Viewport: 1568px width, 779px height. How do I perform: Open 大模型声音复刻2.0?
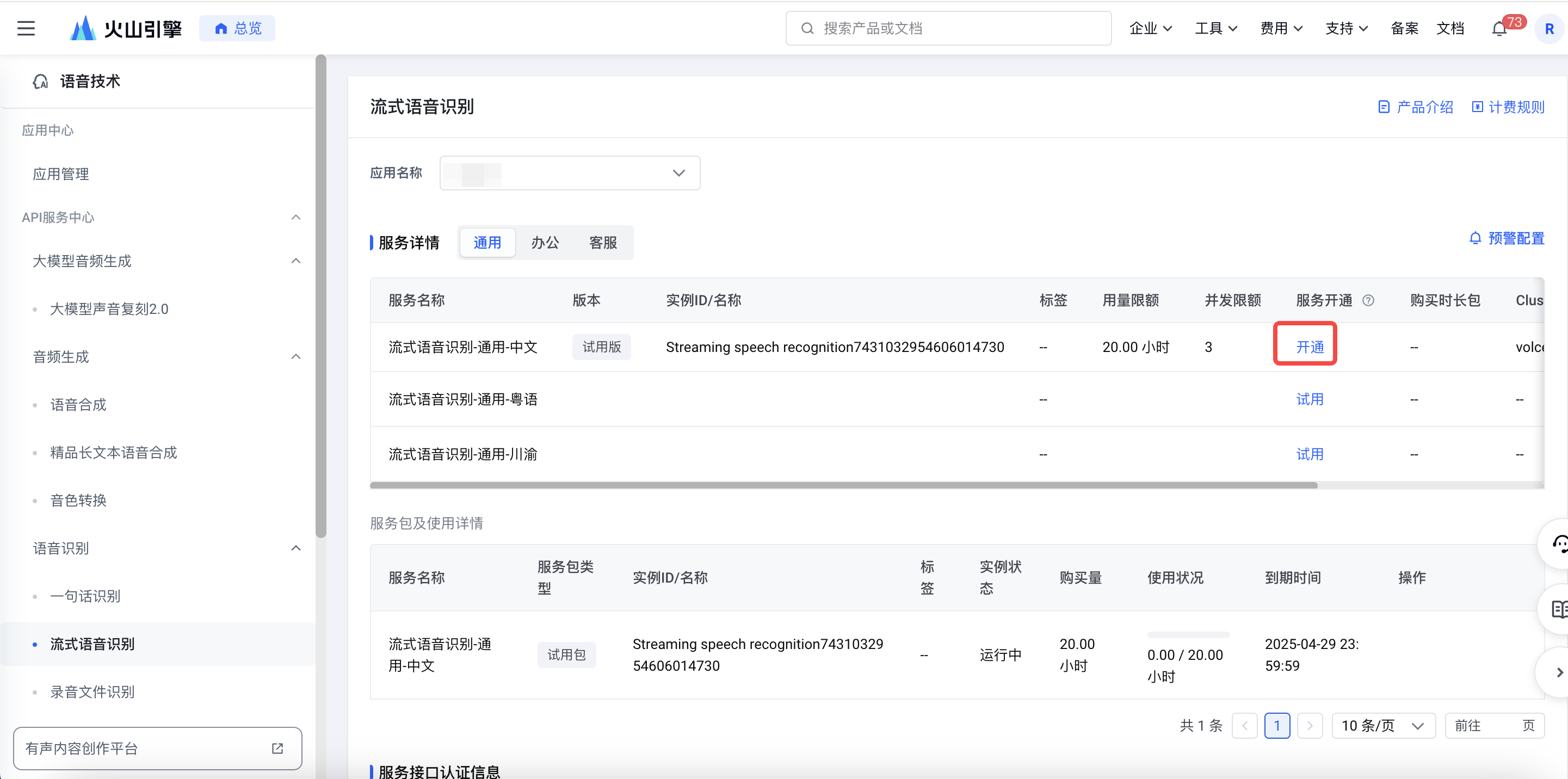[x=109, y=308]
